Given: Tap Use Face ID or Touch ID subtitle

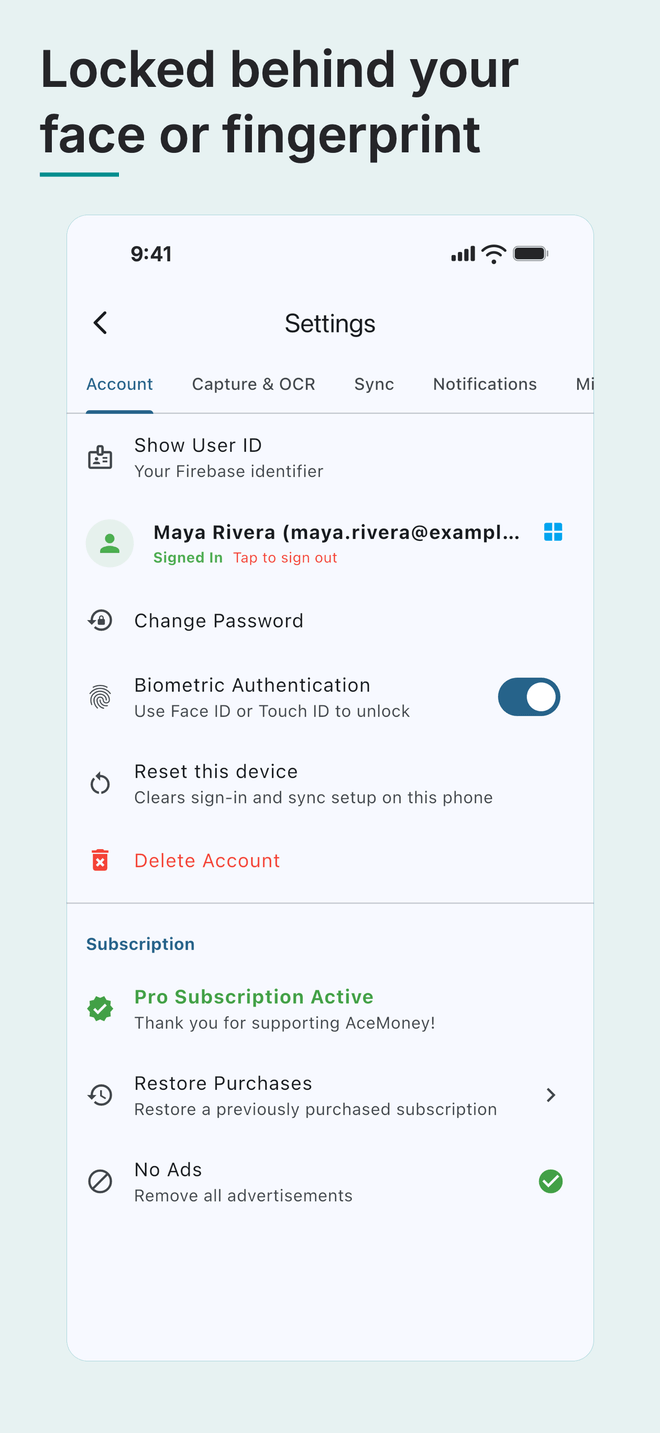Looking at the screenshot, I should (272, 711).
